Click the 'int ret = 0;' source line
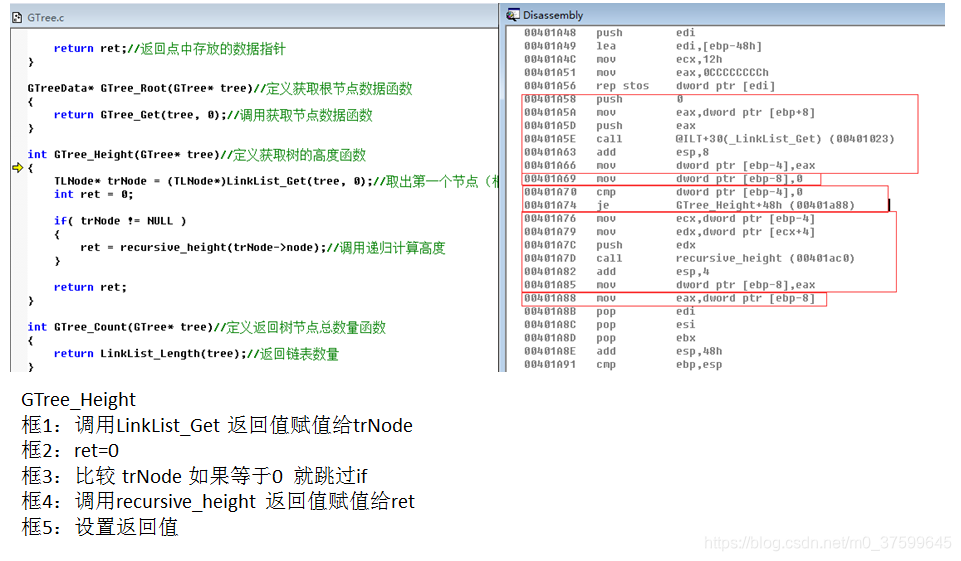Viewport: 961px width, 561px height. point(93,194)
